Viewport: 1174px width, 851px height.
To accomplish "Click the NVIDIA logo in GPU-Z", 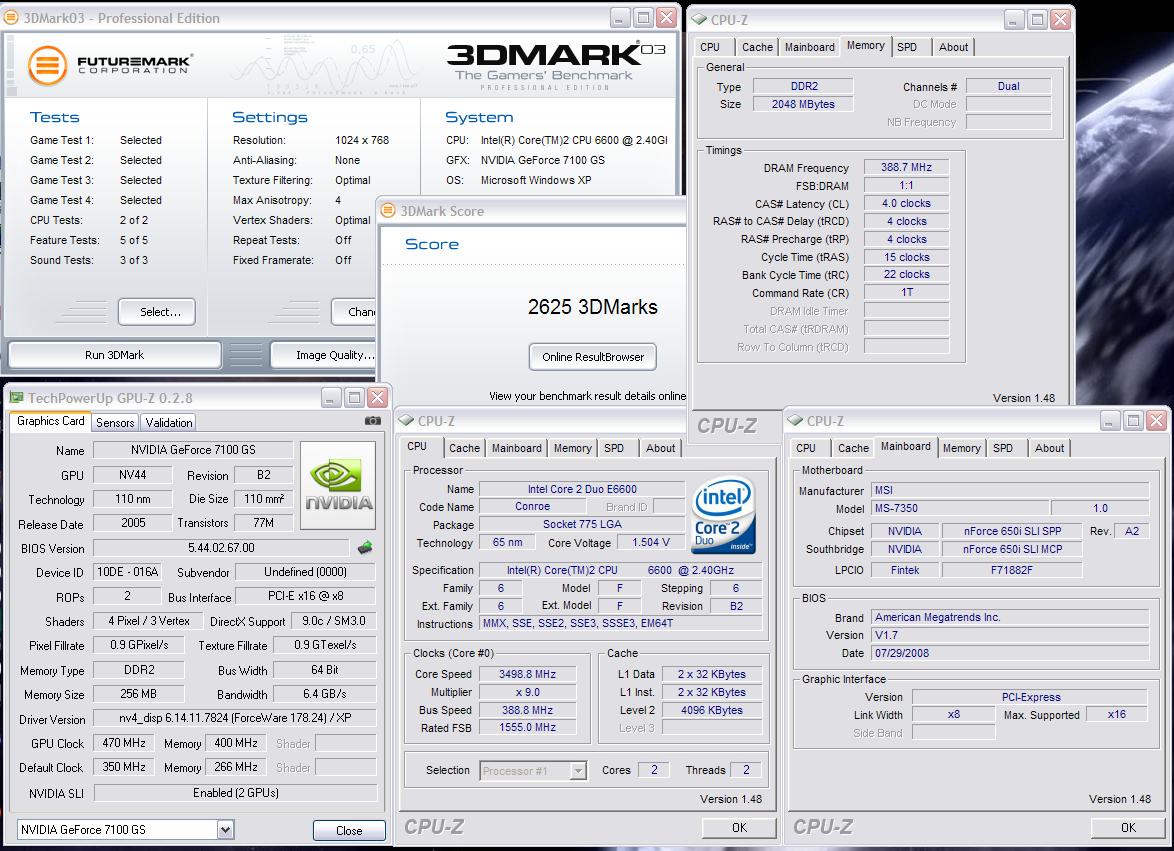I will click(x=338, y=485).
